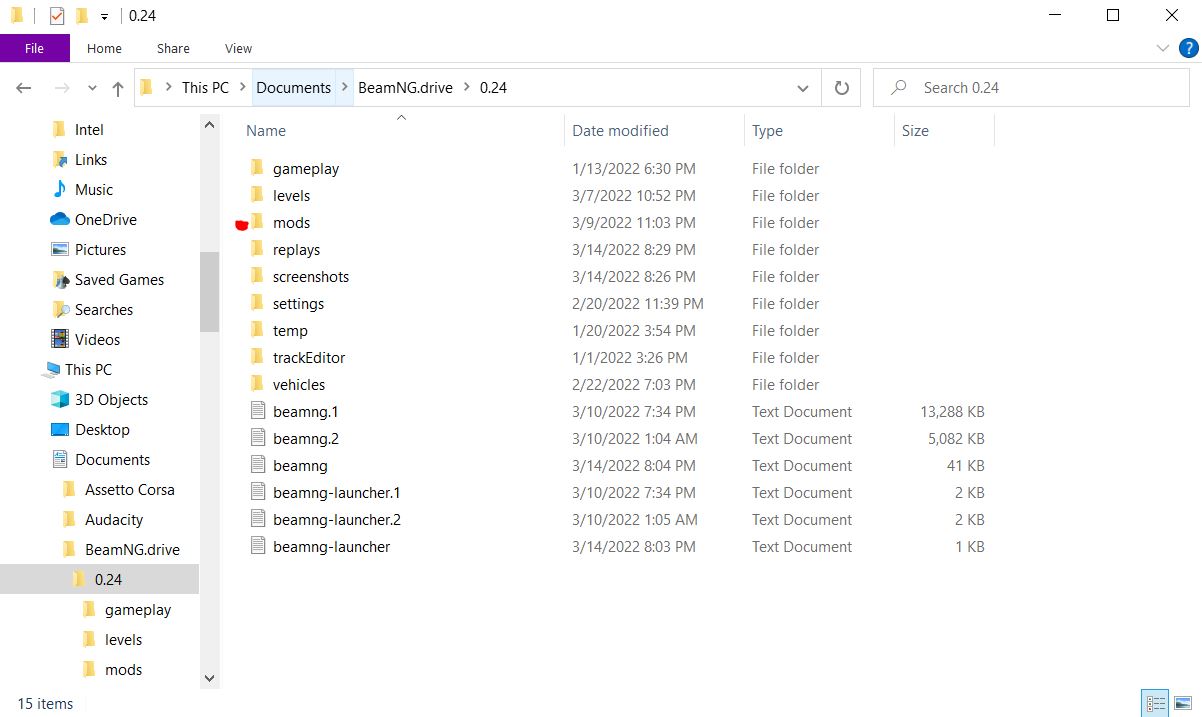Open the address bar history dropdown
The height and width of the screenshot is (717, 1202).
point(802,88)
